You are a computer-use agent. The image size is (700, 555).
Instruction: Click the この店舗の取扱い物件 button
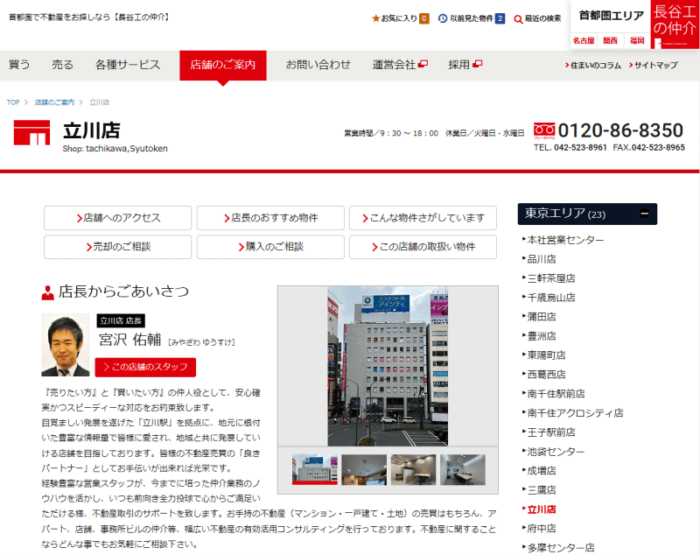click(x=423, y=247)
